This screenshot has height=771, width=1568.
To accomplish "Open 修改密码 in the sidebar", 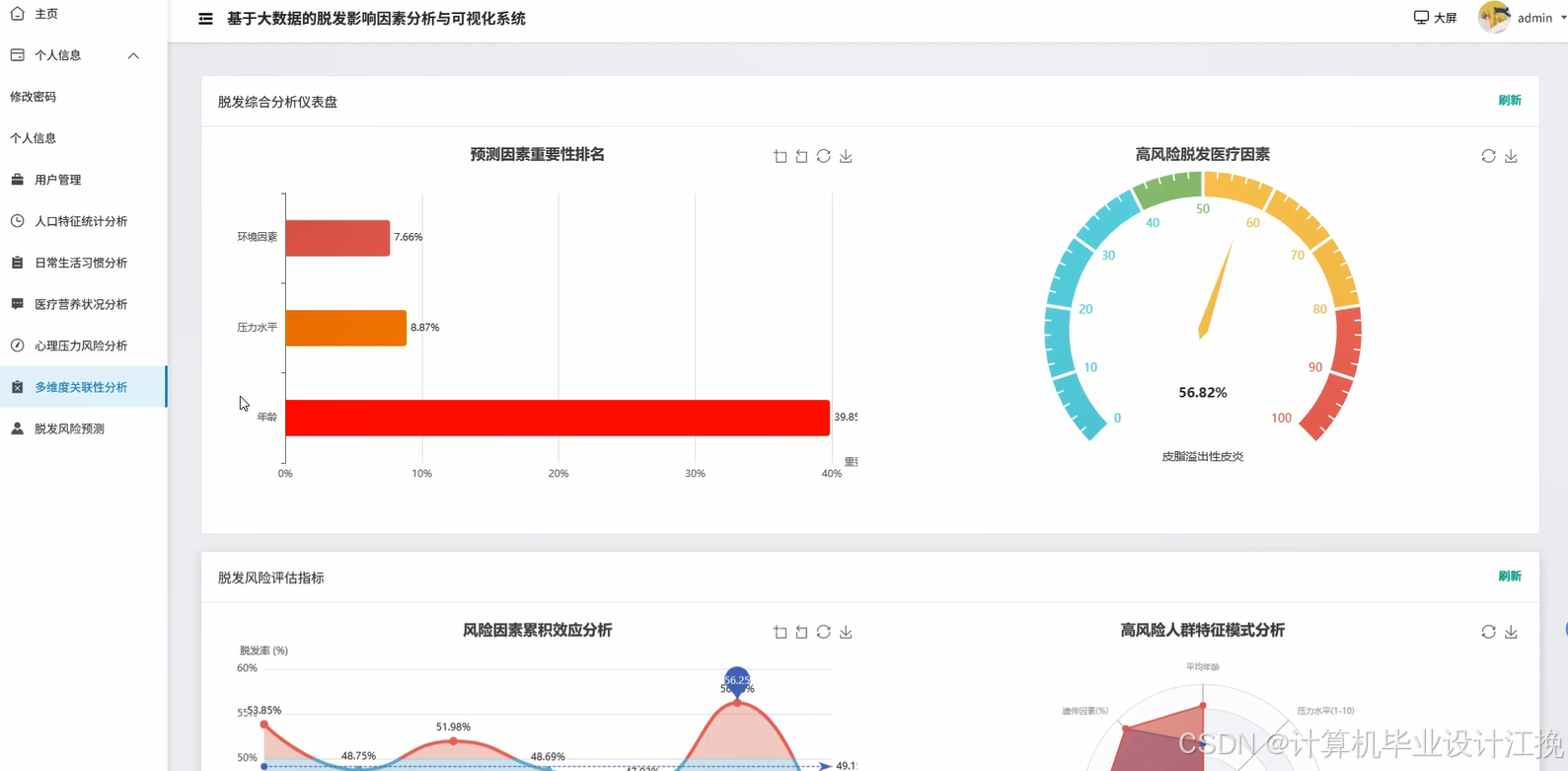I will [34, 97].
